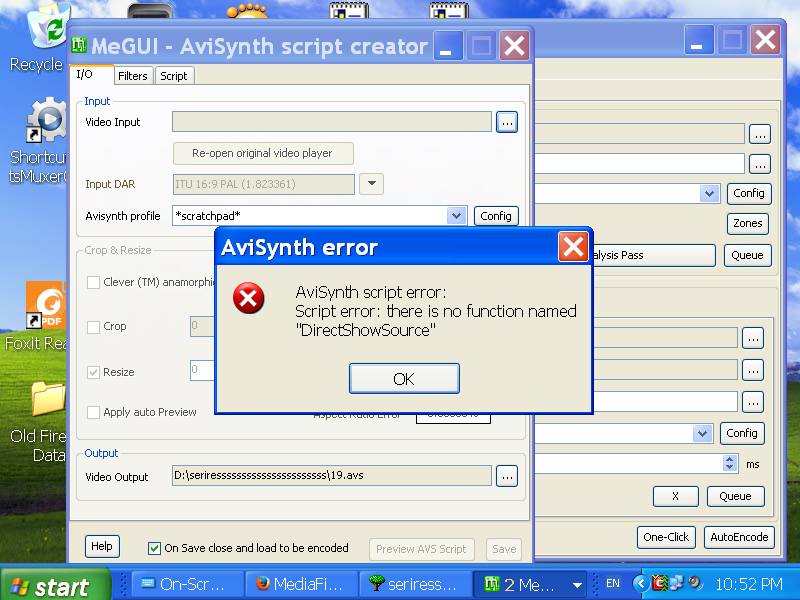Show hidden tray icons with the round arrow
The height and width of the screenshot is (600, 800).
tap(641, 583)
